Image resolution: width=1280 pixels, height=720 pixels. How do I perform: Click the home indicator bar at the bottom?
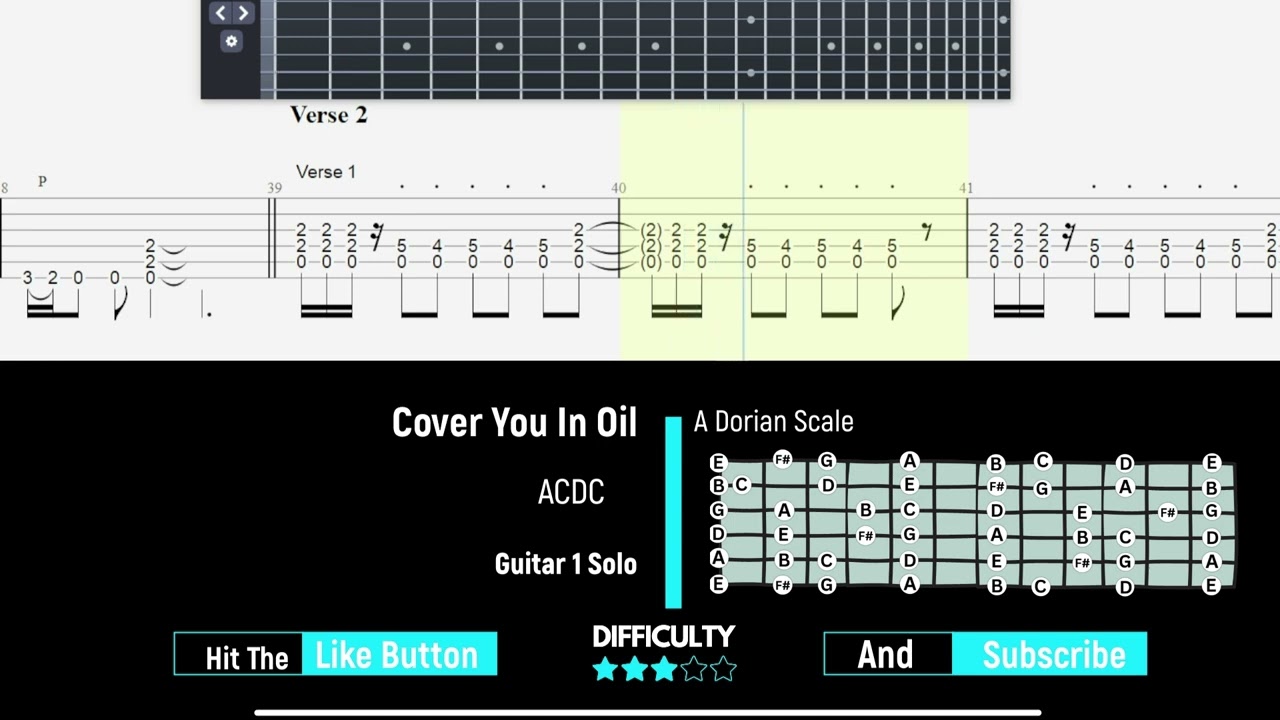[648, 713]
